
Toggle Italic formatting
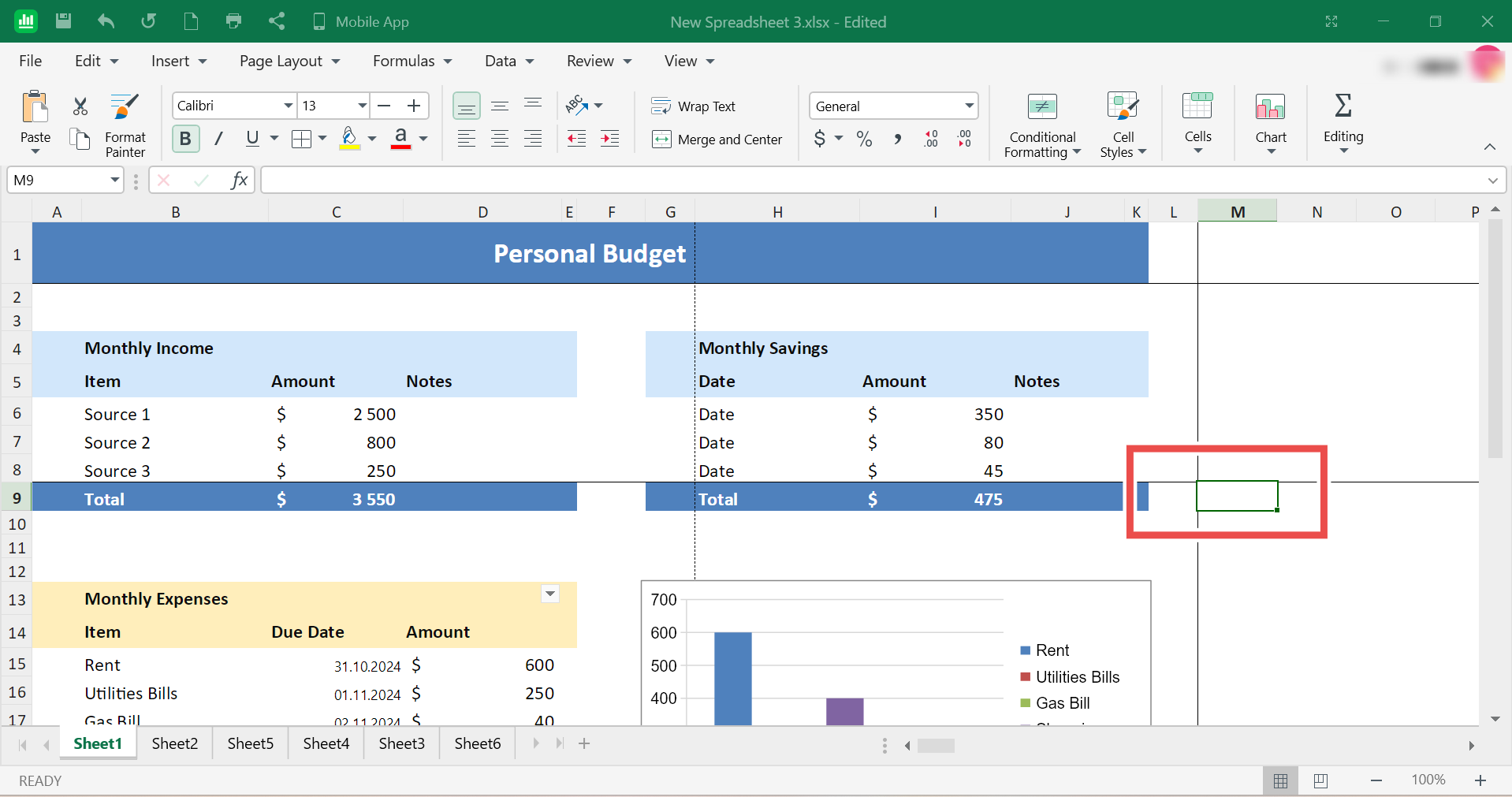click(x=218, y=139)
